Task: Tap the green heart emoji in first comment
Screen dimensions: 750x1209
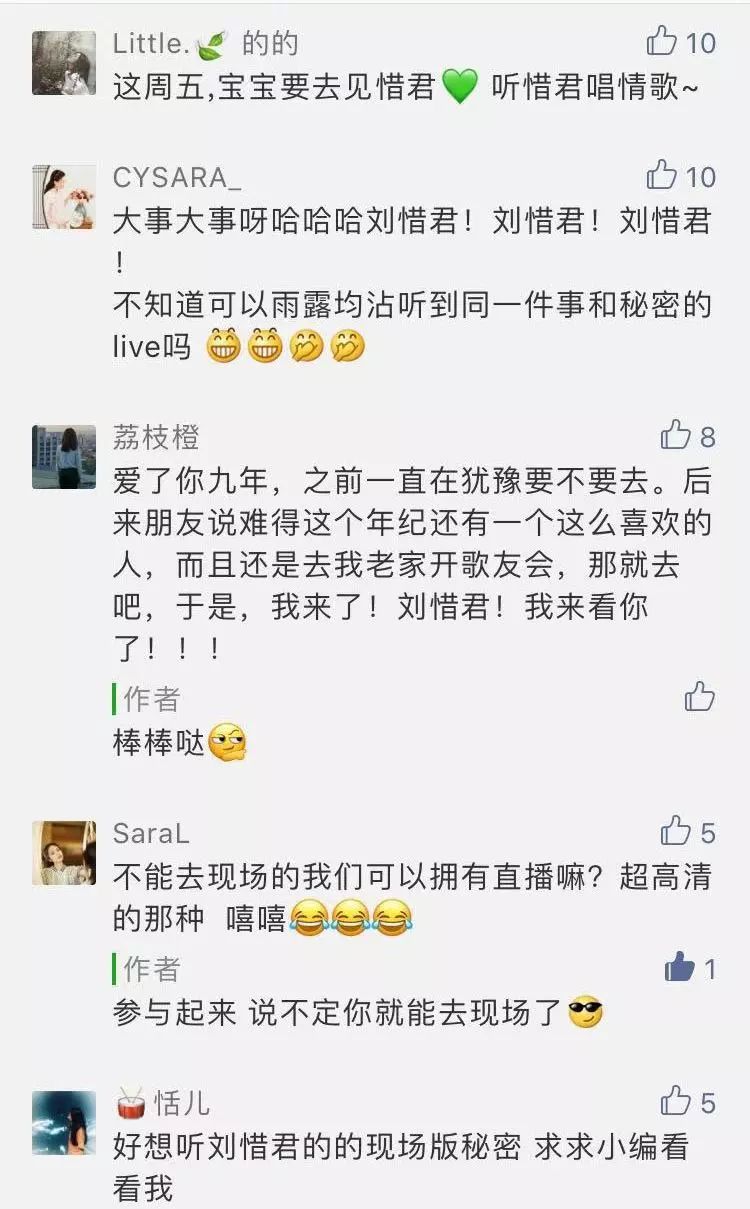Action: tap(459, 88)
